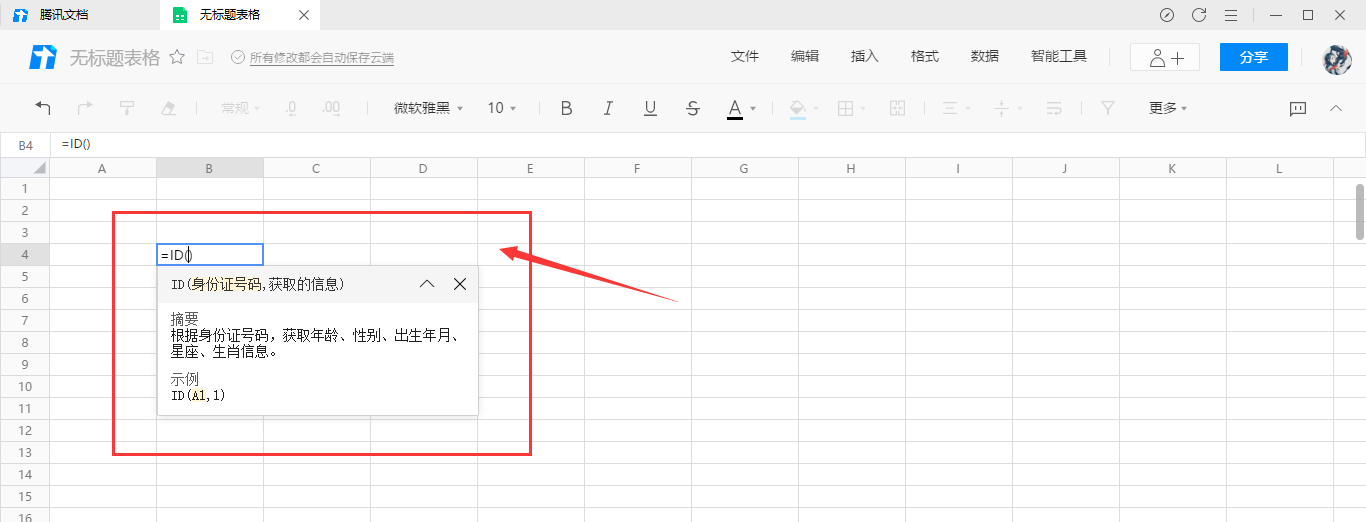Toggle underline formatting

pyautogui.click(x=650, y=108)
